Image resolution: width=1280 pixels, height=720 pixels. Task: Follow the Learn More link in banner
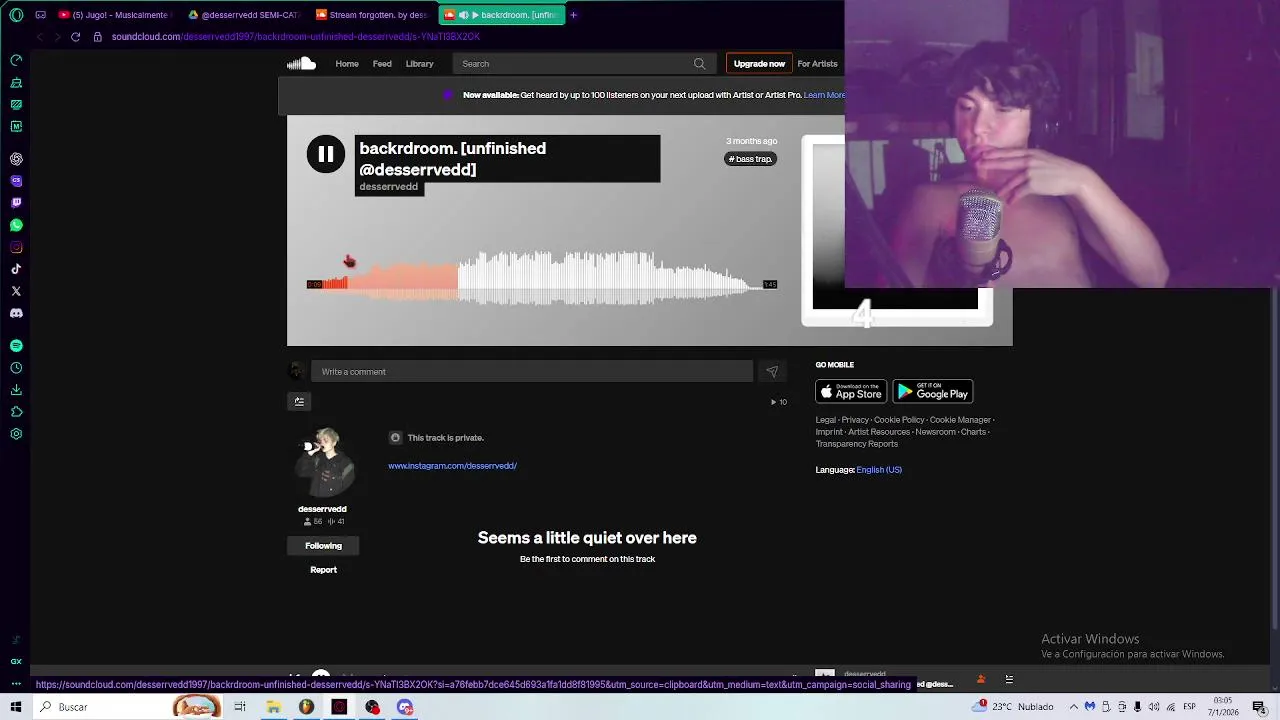[x=824, y=95]
